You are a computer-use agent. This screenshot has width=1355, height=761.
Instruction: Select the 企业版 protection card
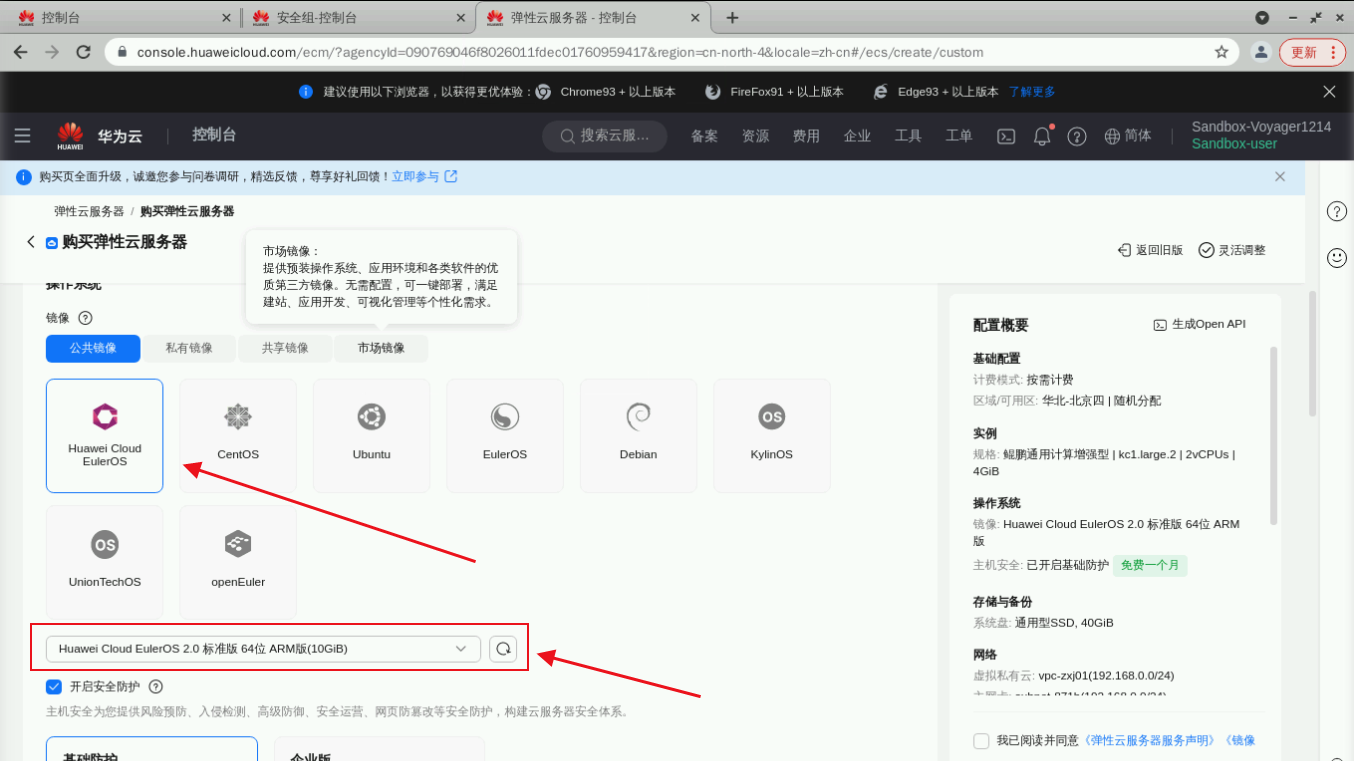(379, 749)
